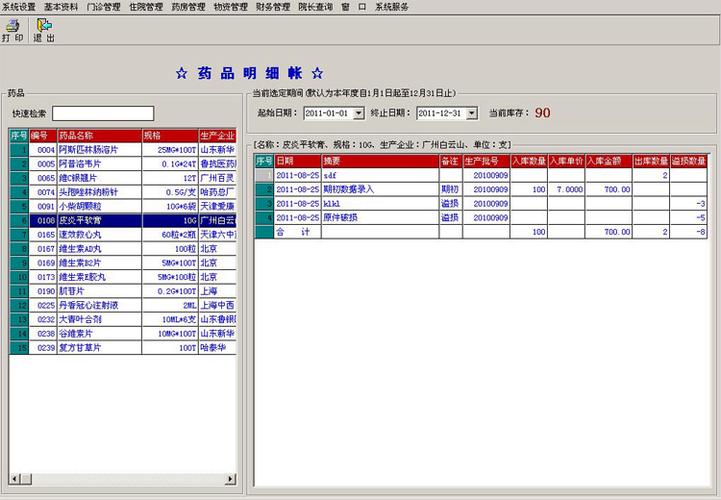Select drug 0004 阿斯匹林肠溶片
This screenshot has width=721, height=500.
click(x=122, y=150)
